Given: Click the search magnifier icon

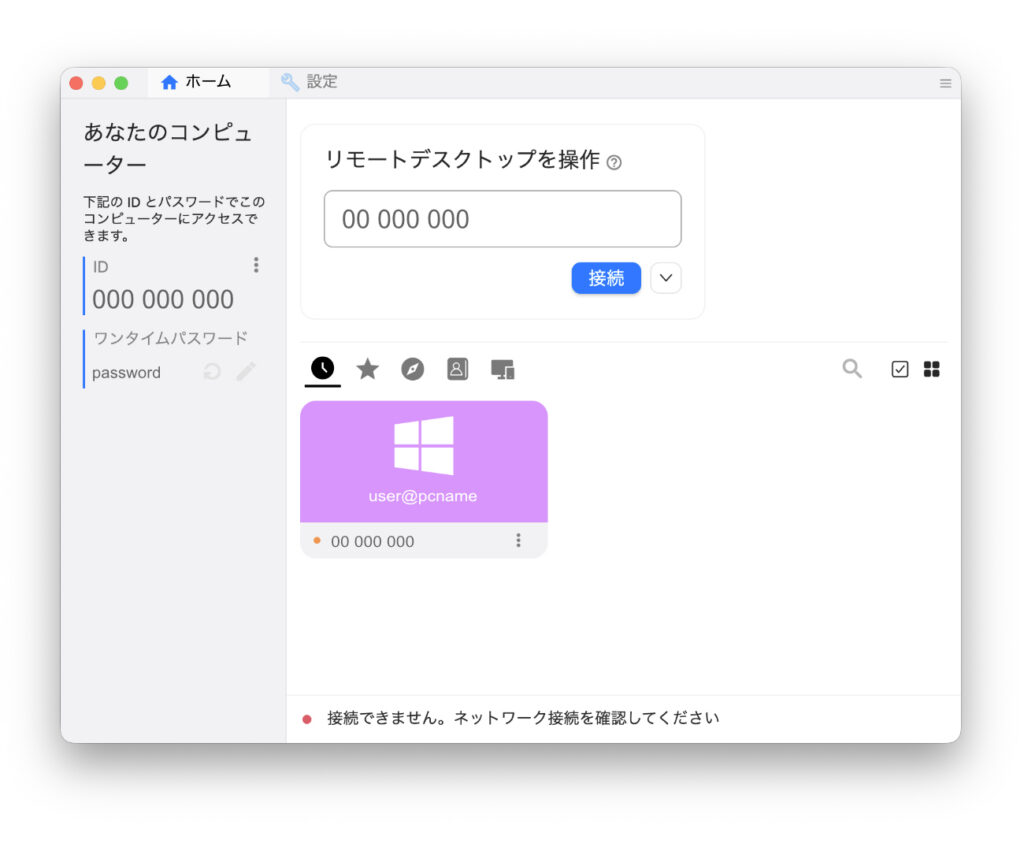Looking at the screenshot, I should pos(852,369).
